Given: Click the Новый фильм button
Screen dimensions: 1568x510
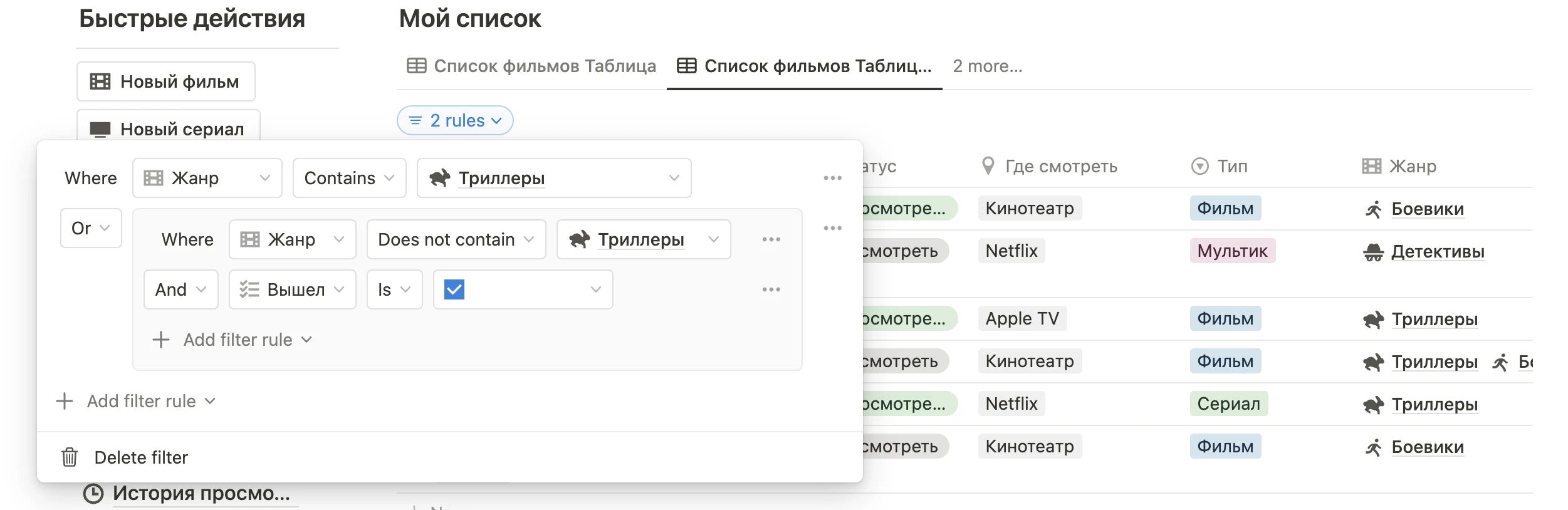Looking at the screenshot, I should pyautogui.click(x=166, y=81).
